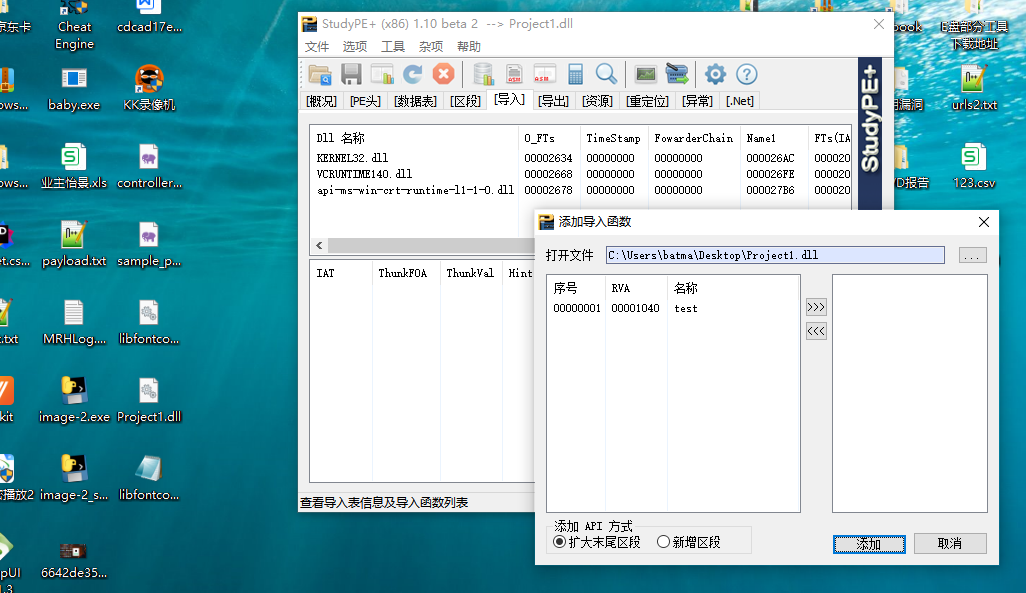This screenshot has height=593, width=1026.
Task: Click the <<< move left button
Action: coord(816,331)
